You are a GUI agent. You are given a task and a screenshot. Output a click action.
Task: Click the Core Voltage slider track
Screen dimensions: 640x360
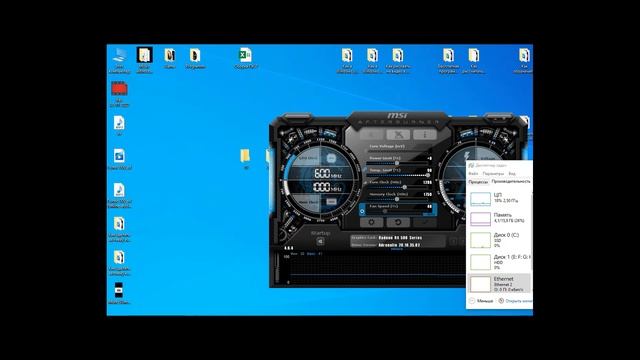pyautogui.click(x=399, y=151)
